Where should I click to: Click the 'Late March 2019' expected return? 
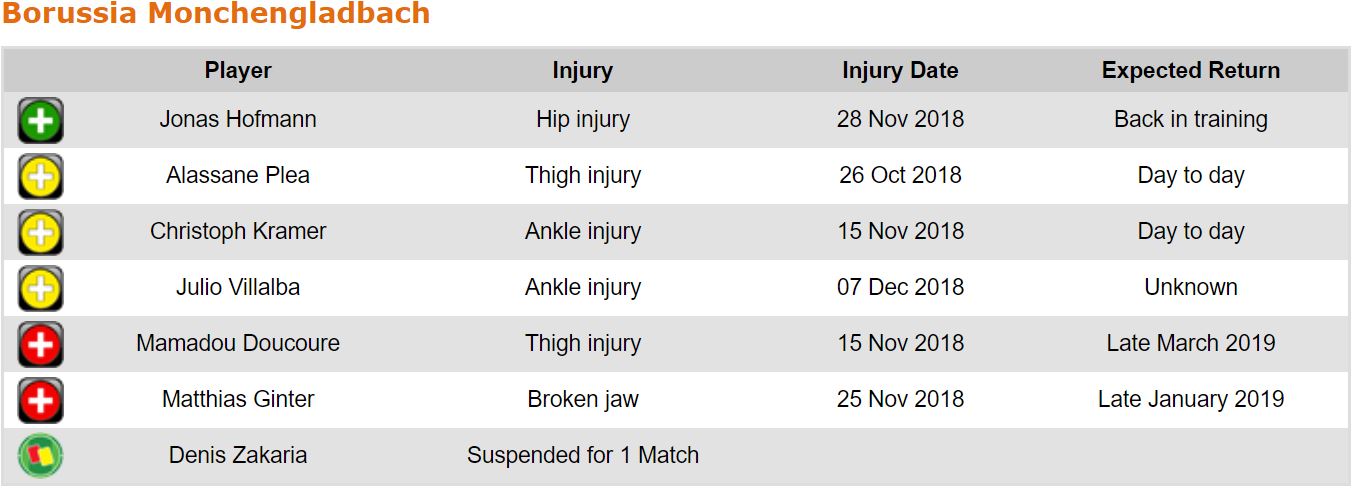click(1190, 343)
